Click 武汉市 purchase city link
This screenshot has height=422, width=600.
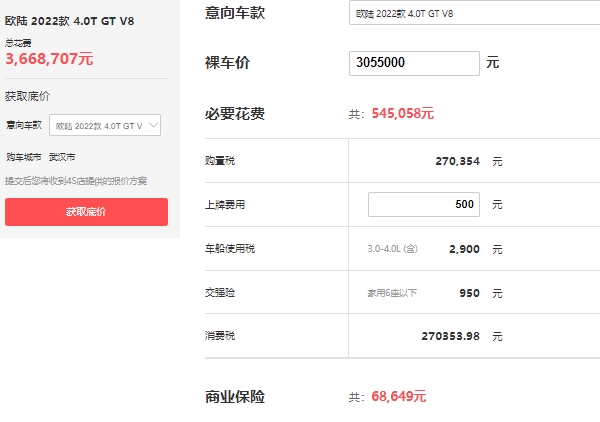click(x=62, y=157)
